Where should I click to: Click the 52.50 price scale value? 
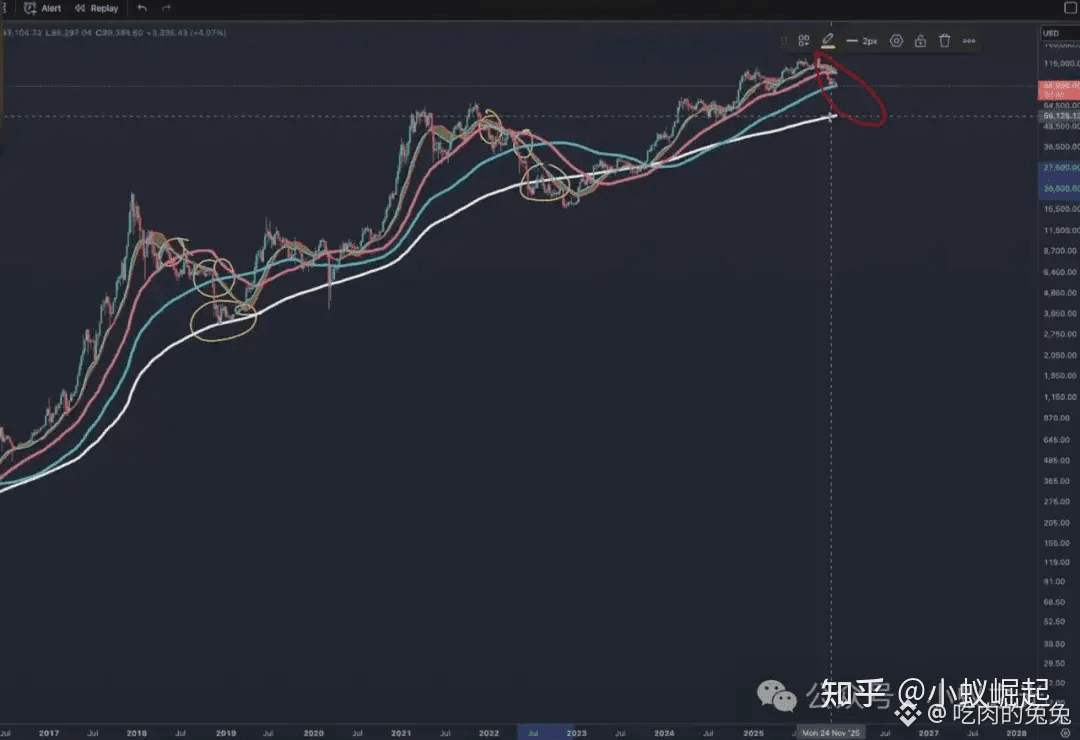click(1055, 621)
